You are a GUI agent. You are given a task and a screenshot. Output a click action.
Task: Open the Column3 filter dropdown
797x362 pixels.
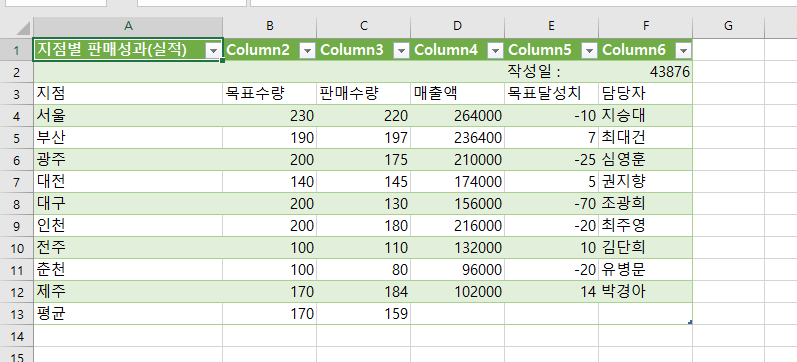[402, 50]
